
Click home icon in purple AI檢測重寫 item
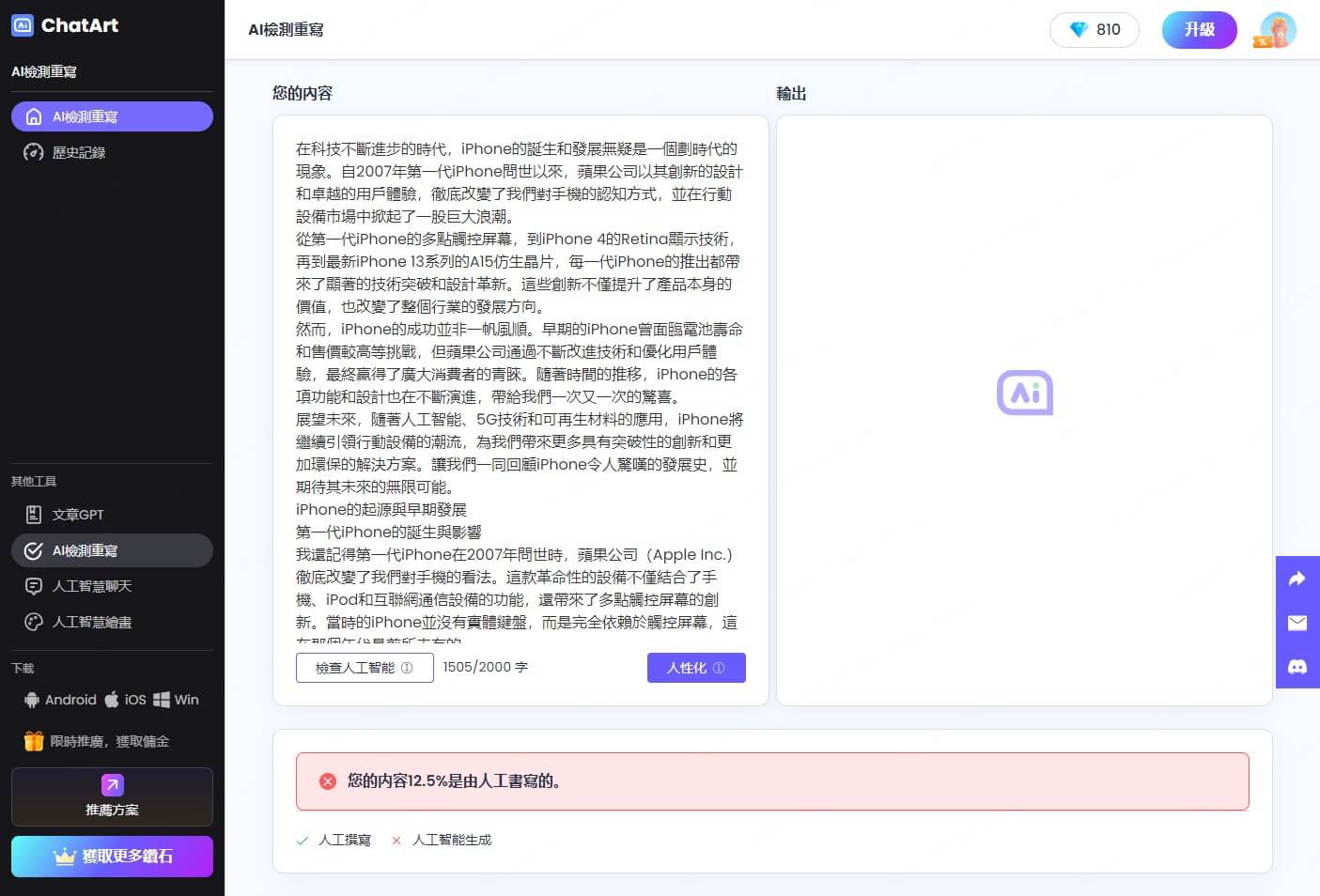tap(34, 116)
